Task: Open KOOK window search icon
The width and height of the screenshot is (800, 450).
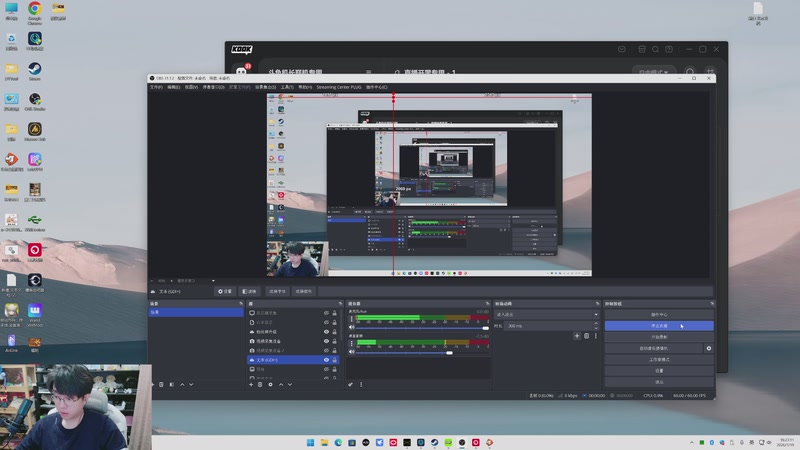Action: 655,49
